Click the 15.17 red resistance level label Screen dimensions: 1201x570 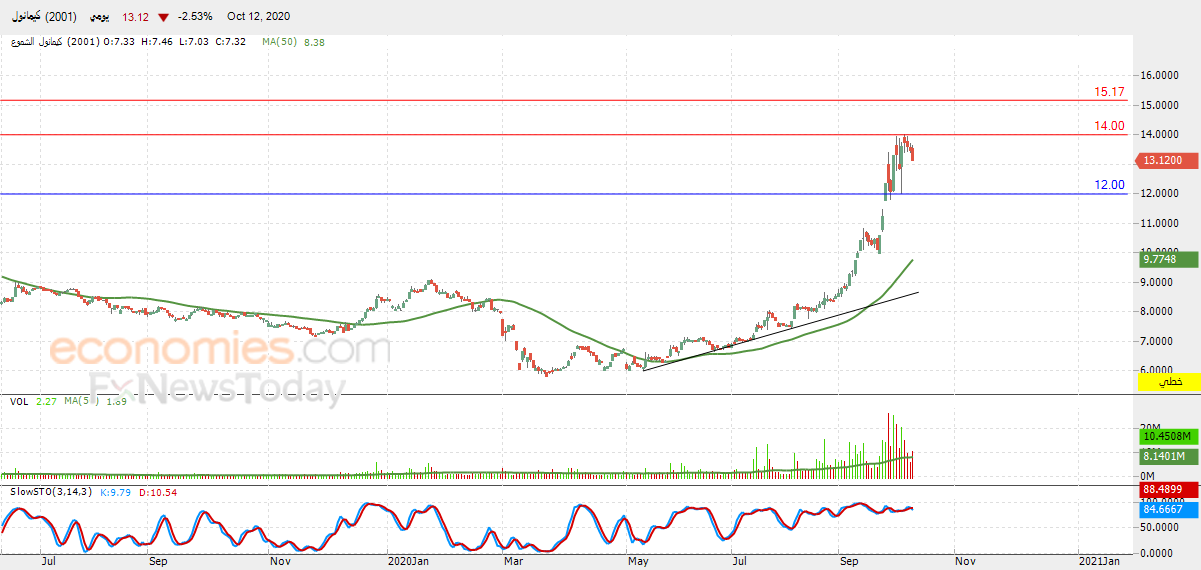pos(1109,92)
